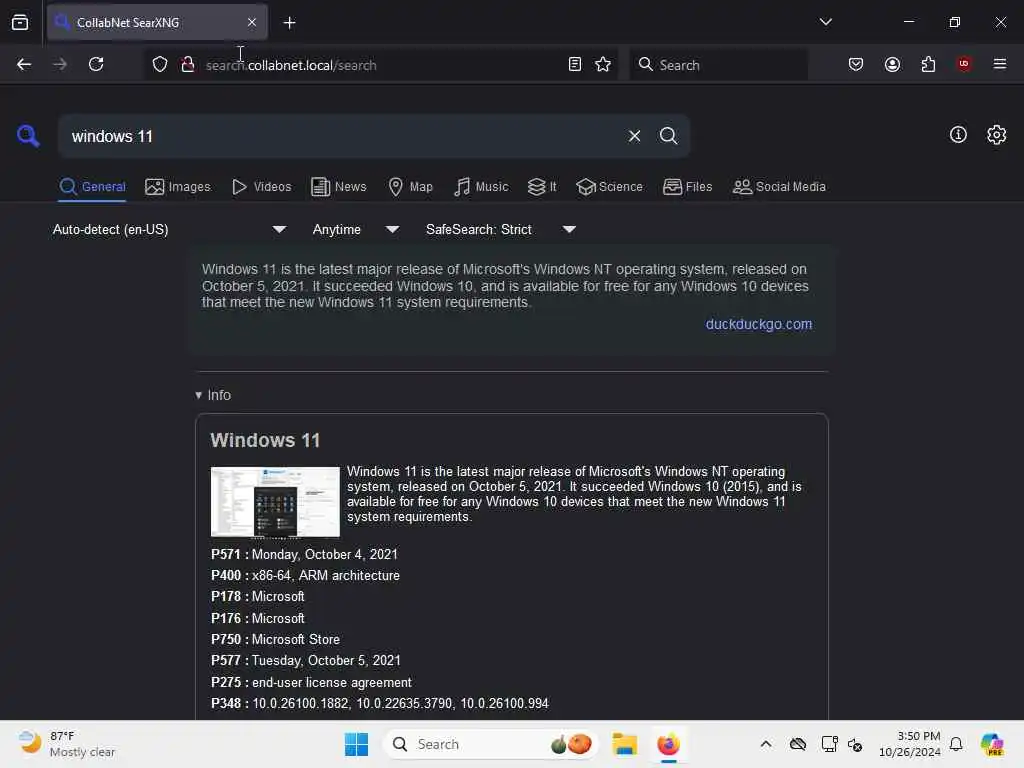Click the P571 Monday, October 4, 2021 row
The image size is (1024, 768).
pos(304,554)
